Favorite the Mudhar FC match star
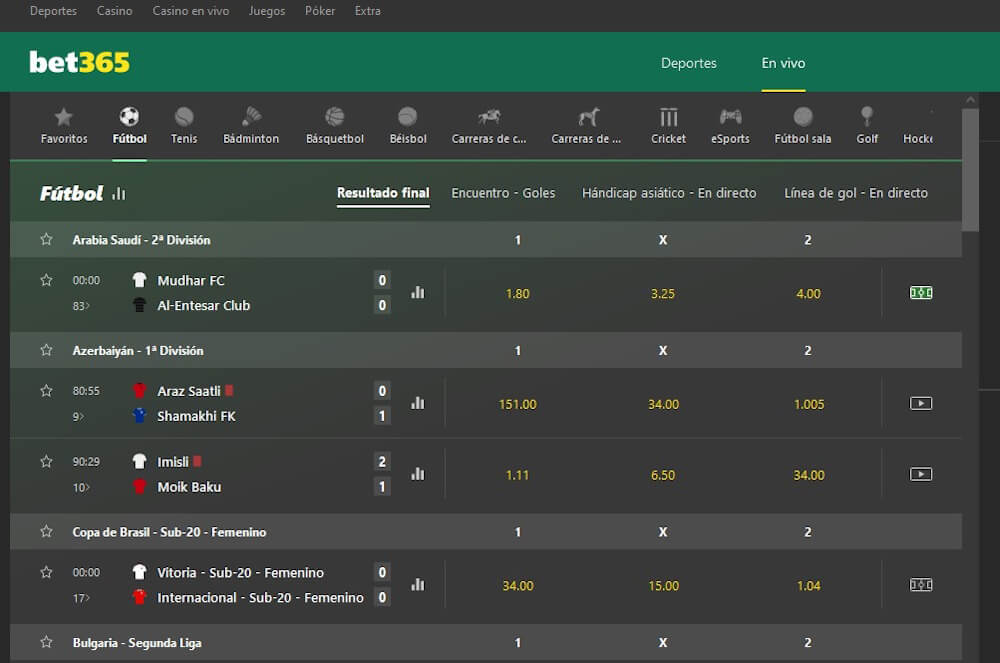 pos(46,280)
